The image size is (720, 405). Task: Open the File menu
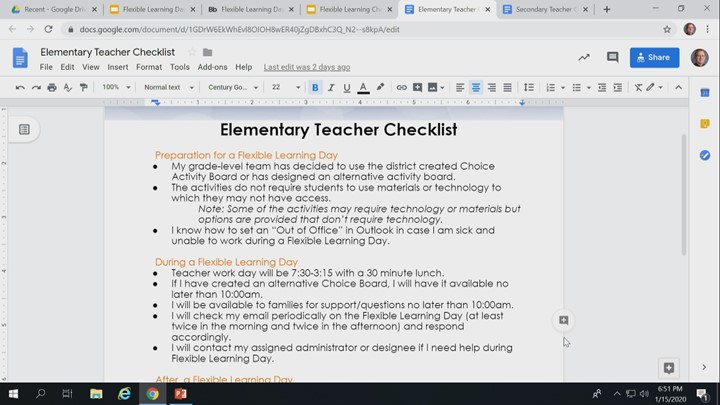click(x=46, y=67)
